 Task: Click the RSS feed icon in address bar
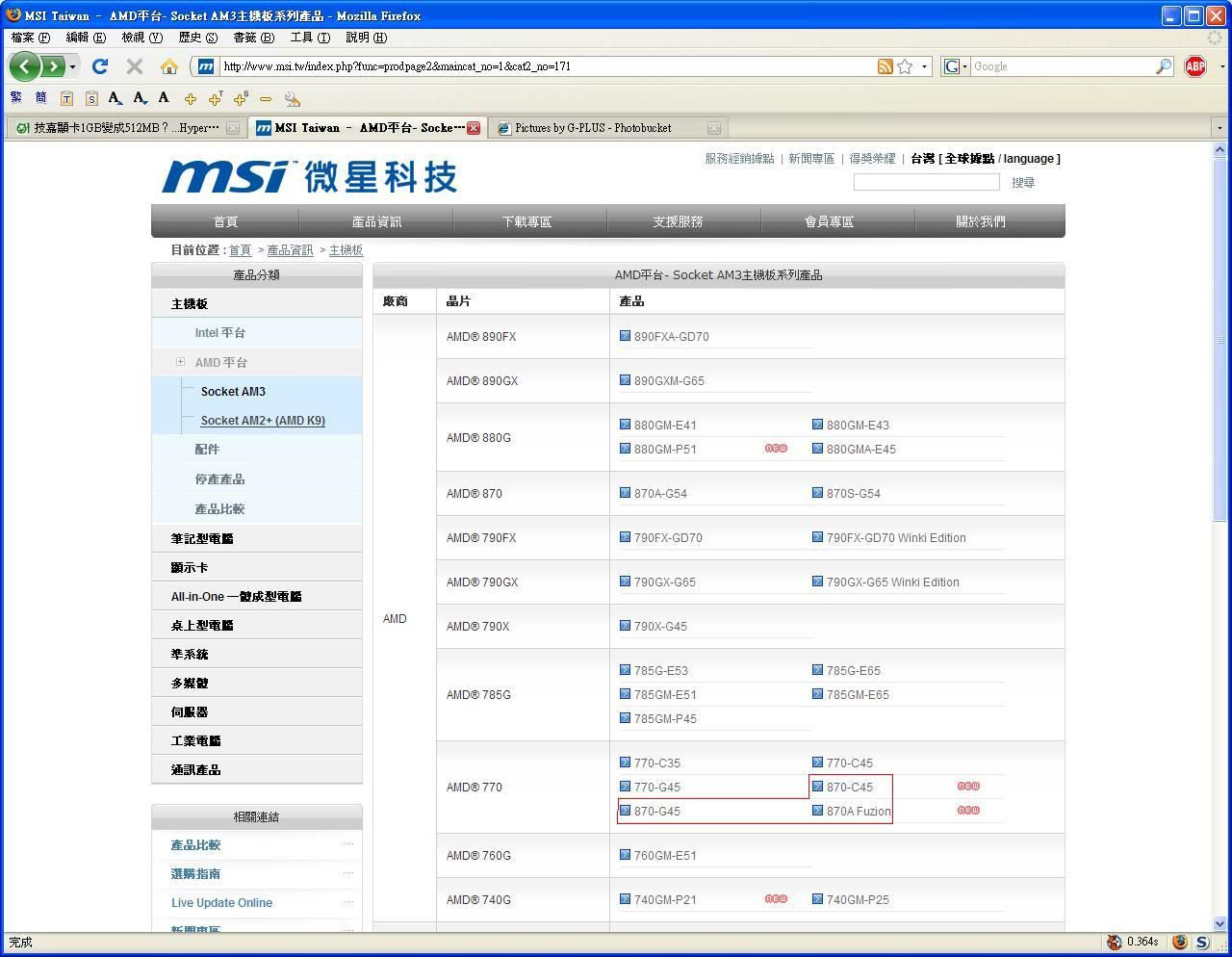point(885,66)
